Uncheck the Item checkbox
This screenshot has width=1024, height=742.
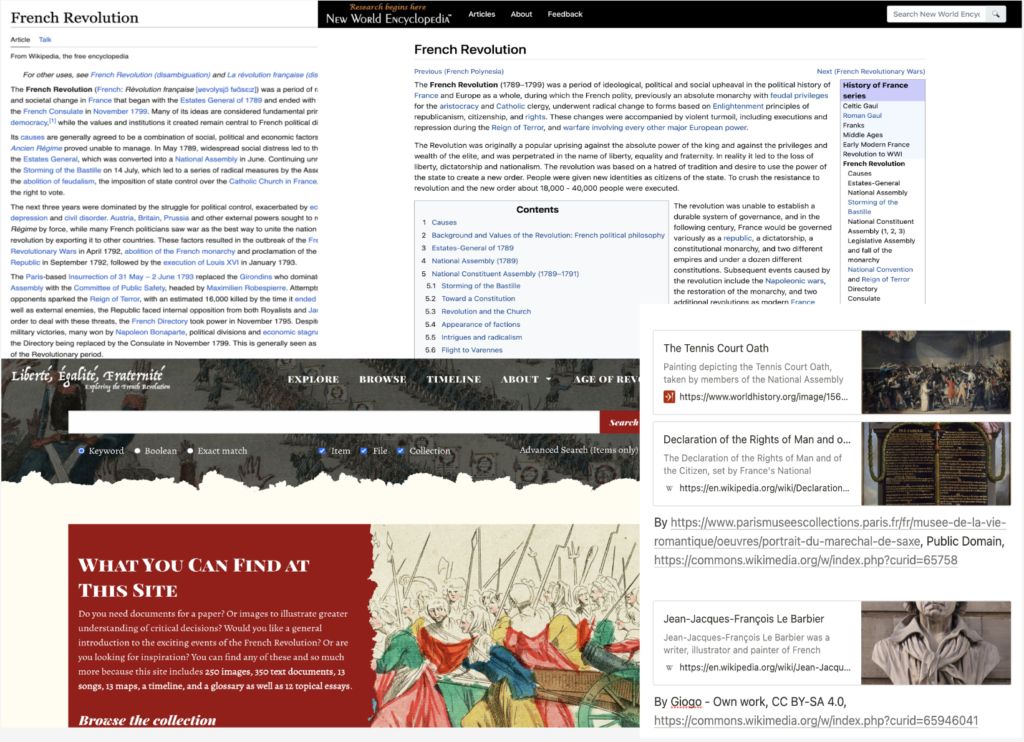[322, 451]
